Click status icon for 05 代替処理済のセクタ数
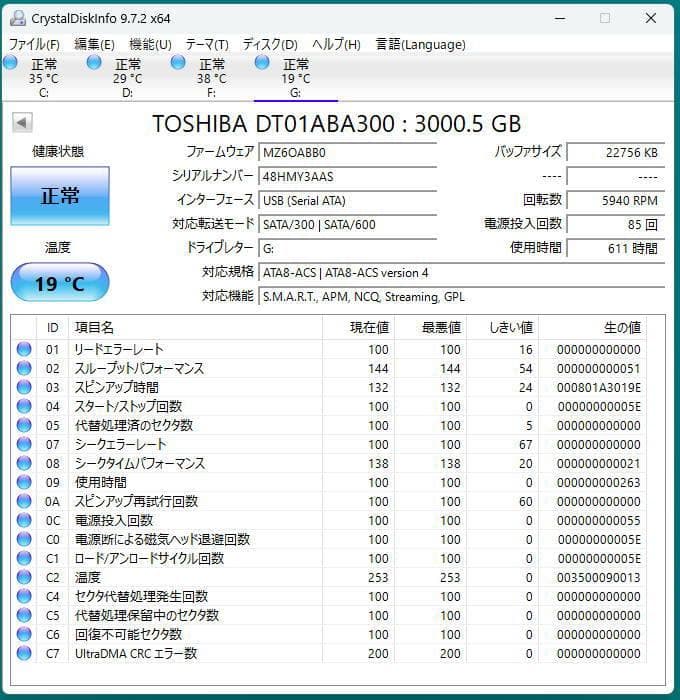This screenshot has height=700, width=680. pyautogui.click(x=24, y=425)
